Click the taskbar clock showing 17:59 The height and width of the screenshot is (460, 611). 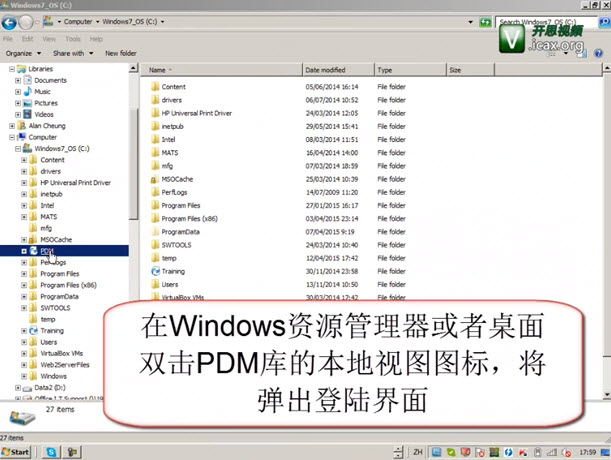tap(587, 452)
